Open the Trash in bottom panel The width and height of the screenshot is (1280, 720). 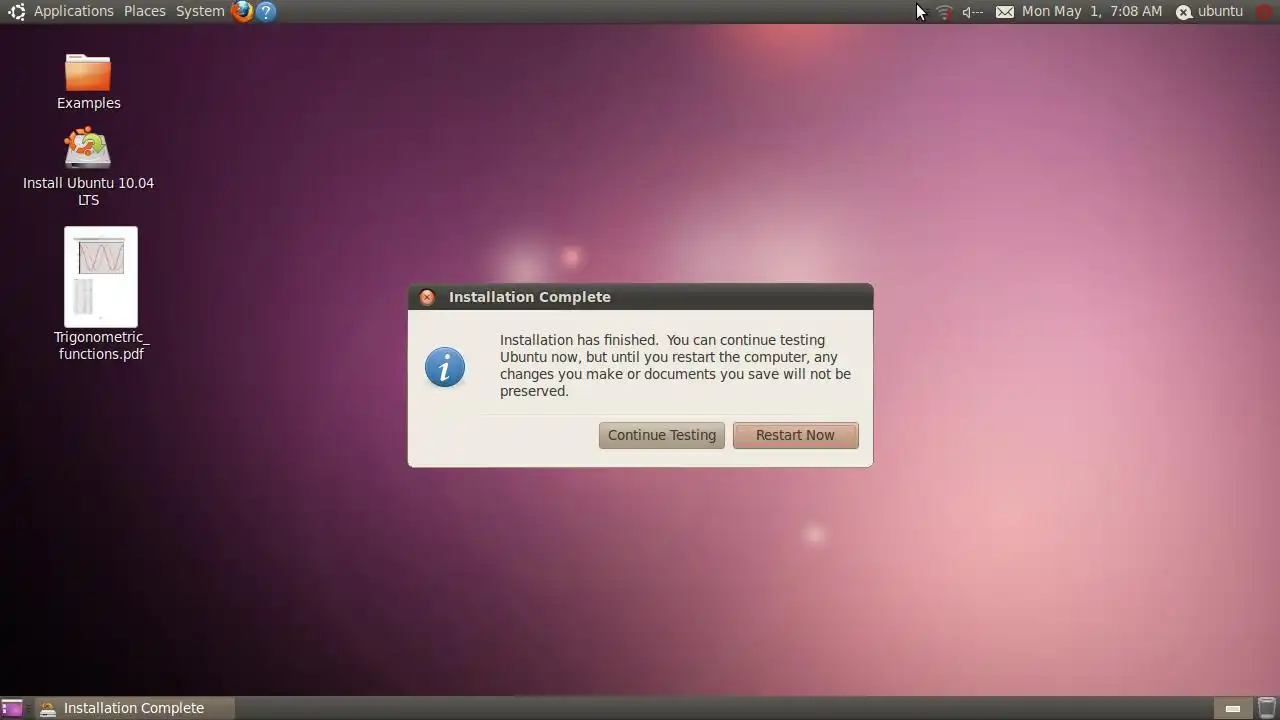coord(1265,708)
